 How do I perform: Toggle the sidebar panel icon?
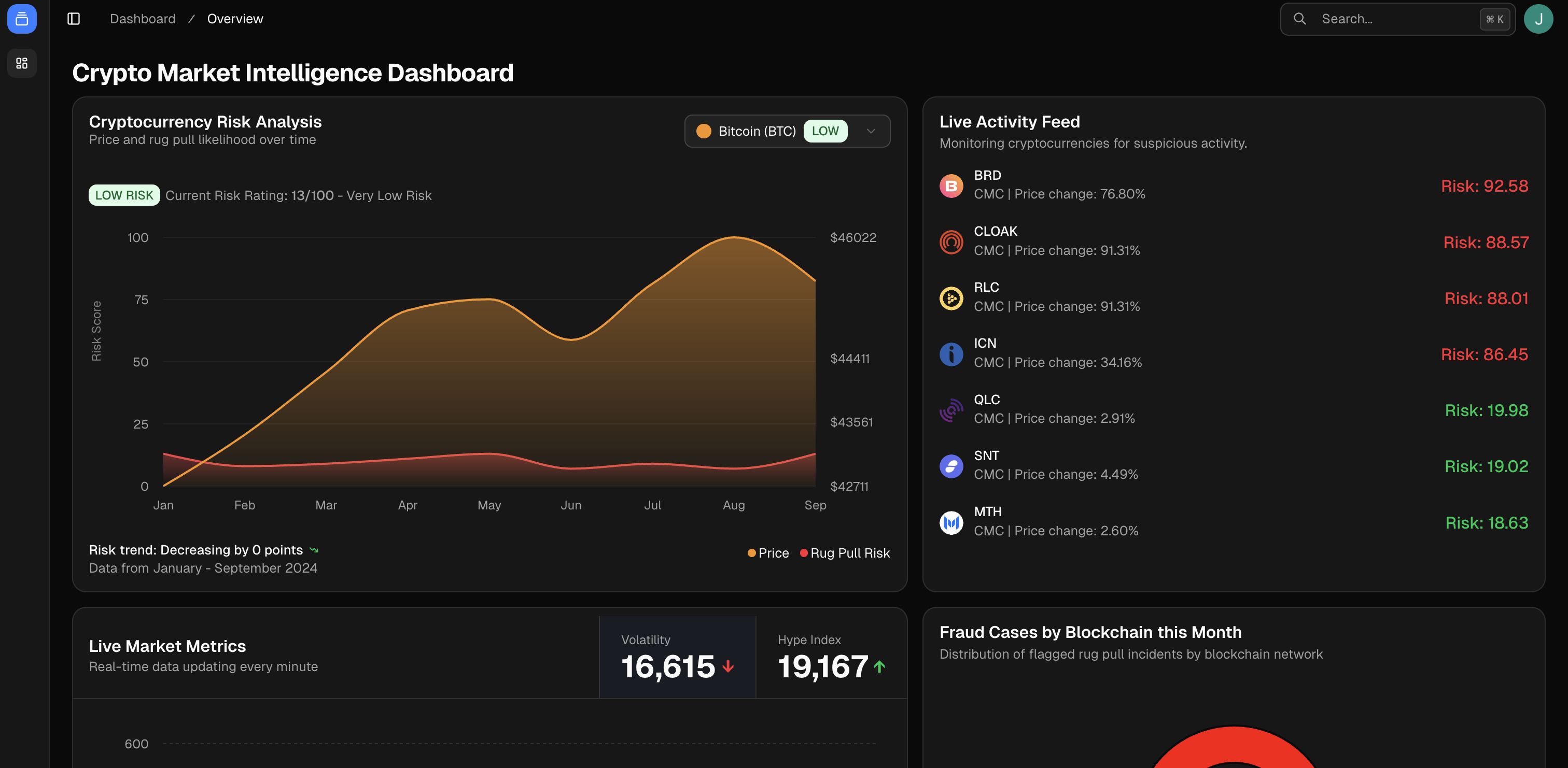point(74,19)
